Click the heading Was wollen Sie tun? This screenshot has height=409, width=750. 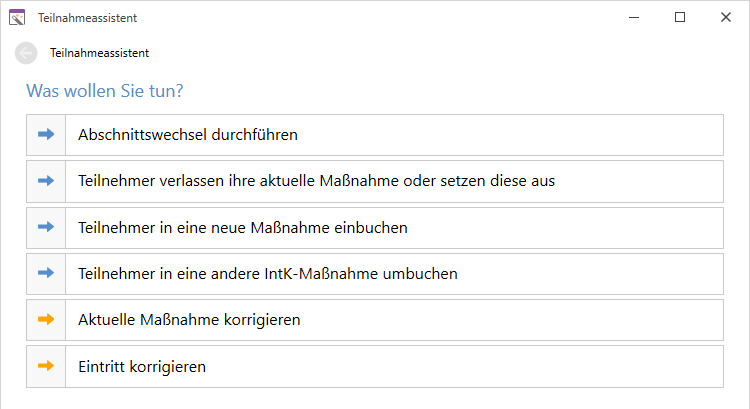pyautogui.click(x=104, y=91)
